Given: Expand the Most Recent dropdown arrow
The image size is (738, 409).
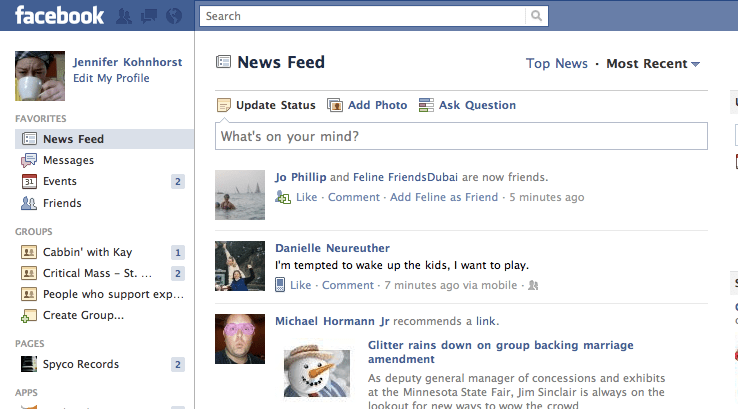Looking at the screenshot, I should point(696,64).
